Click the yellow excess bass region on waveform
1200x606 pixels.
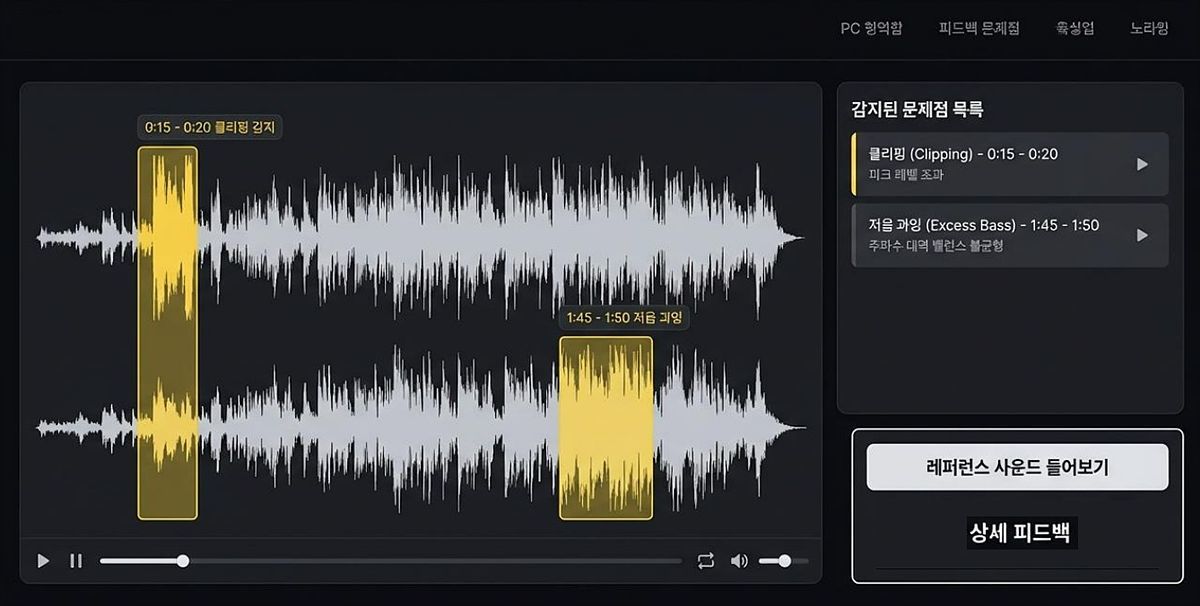point(606,428)
